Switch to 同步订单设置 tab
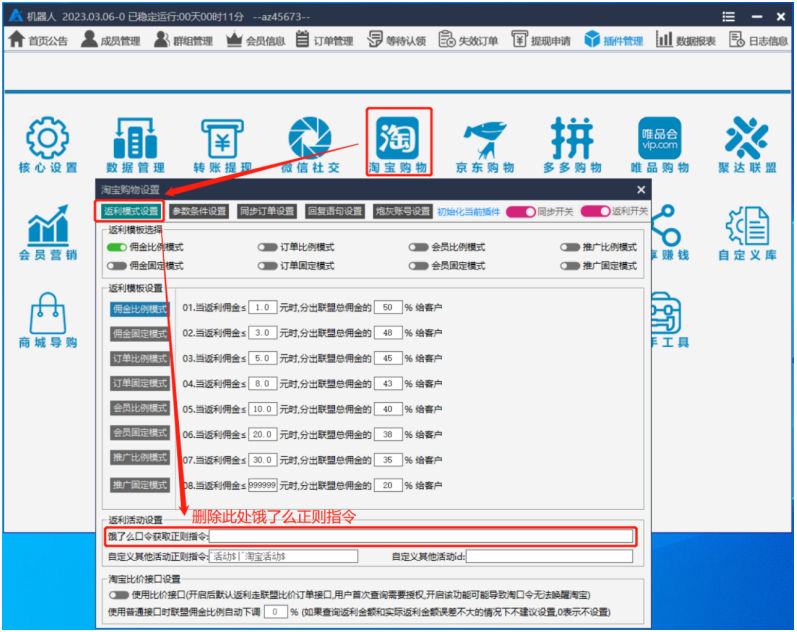 click(x=267, y=211)
